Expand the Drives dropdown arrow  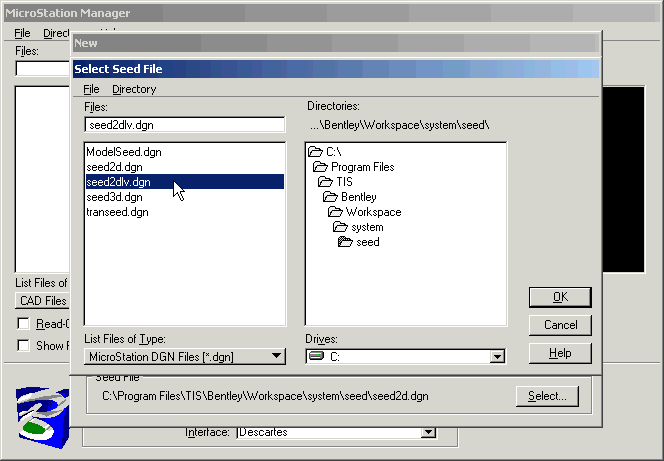point(497,357)
